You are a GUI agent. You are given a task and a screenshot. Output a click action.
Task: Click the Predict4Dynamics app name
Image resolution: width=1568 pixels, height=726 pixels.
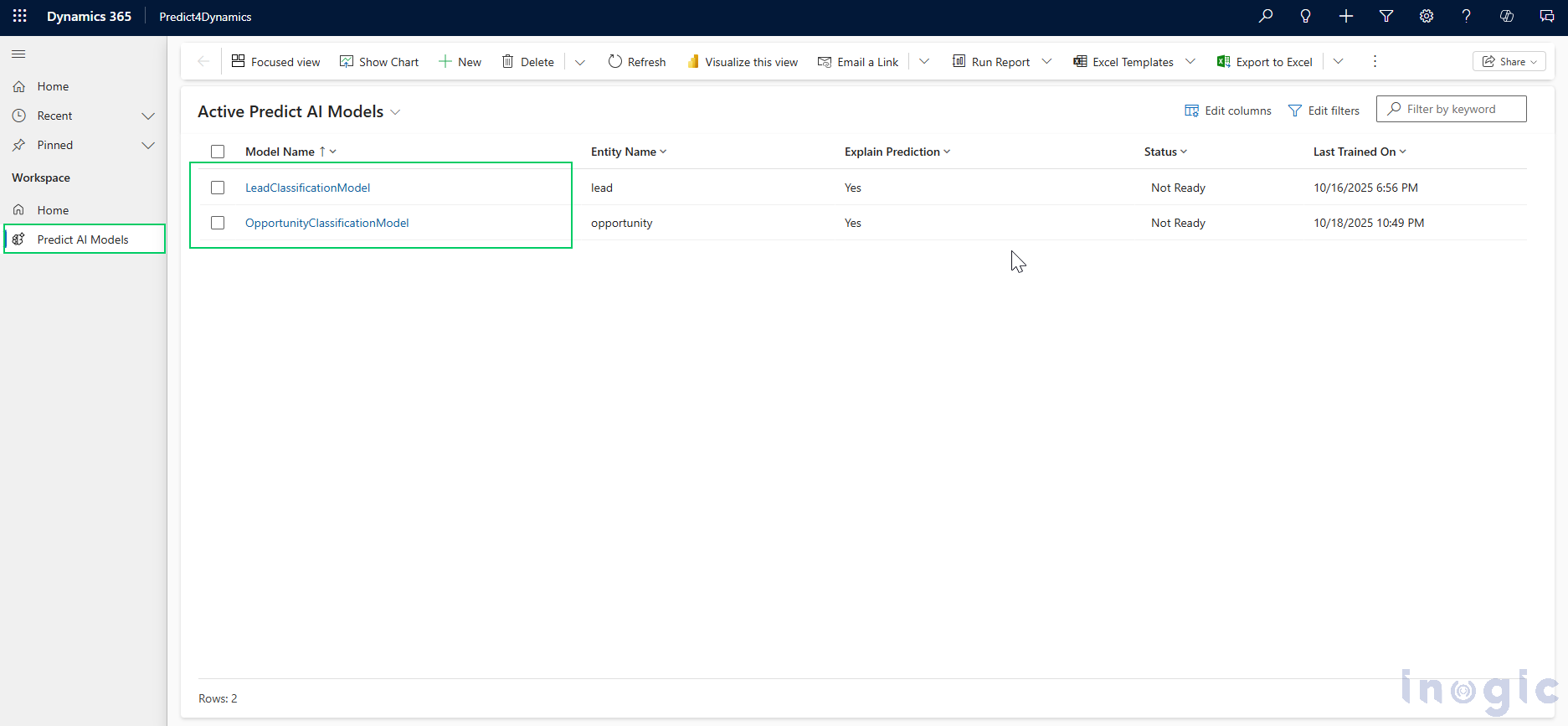[205, 17]
